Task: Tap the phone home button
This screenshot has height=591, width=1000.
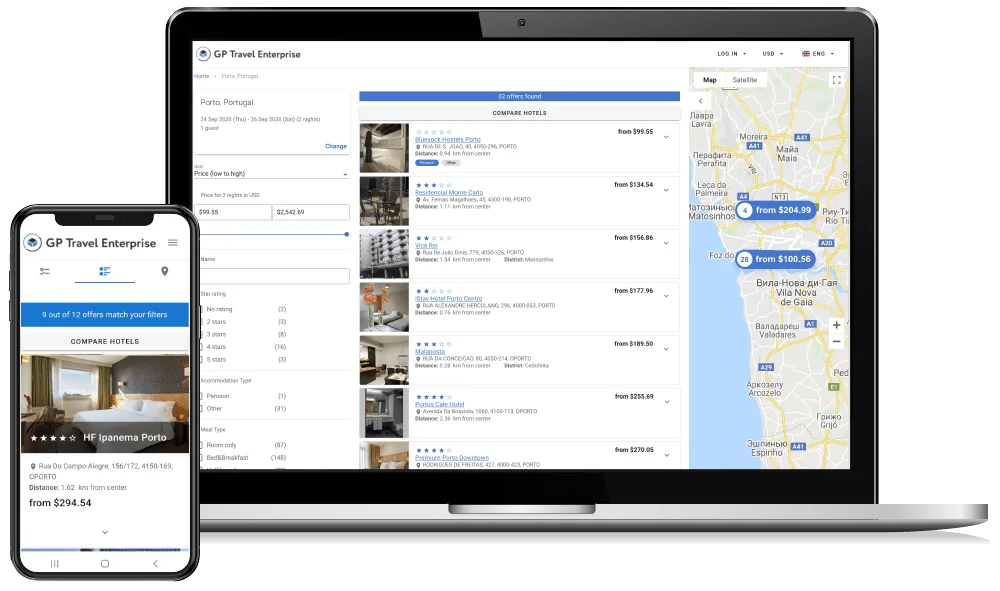Action: pyautogui.click(x=105, y=564)
